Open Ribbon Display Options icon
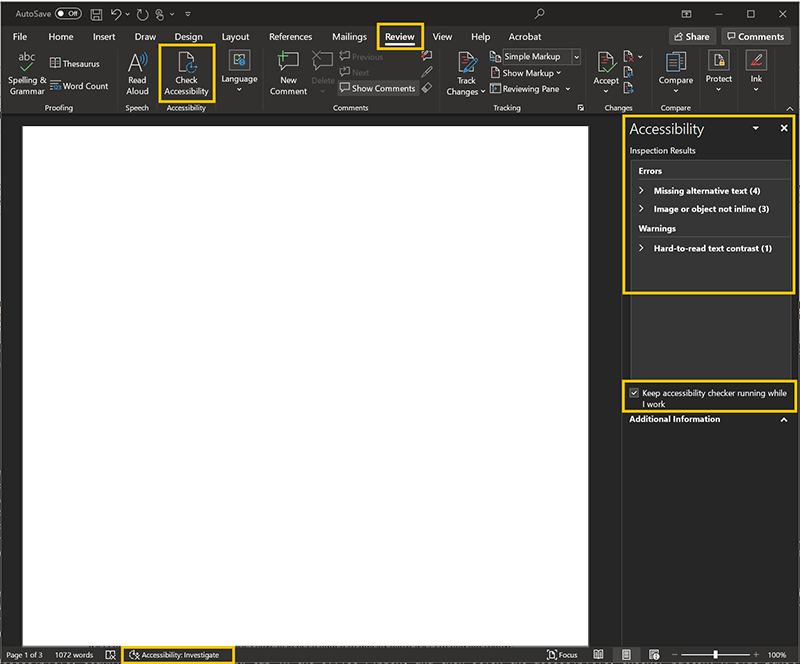This screenshot has width=800, height=664. (x=686, y=14)
